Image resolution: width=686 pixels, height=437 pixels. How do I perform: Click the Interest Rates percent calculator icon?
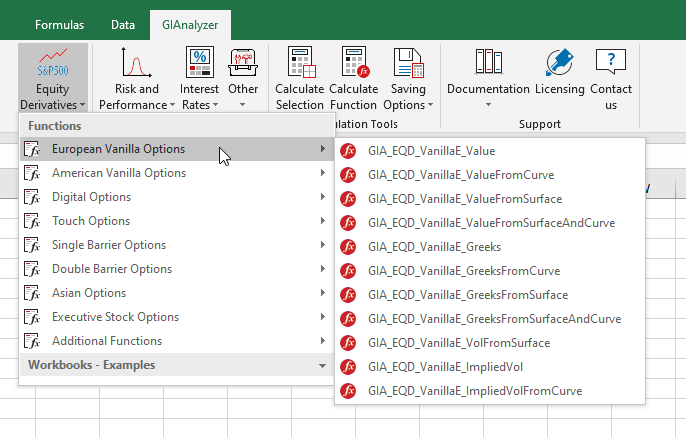200,62
